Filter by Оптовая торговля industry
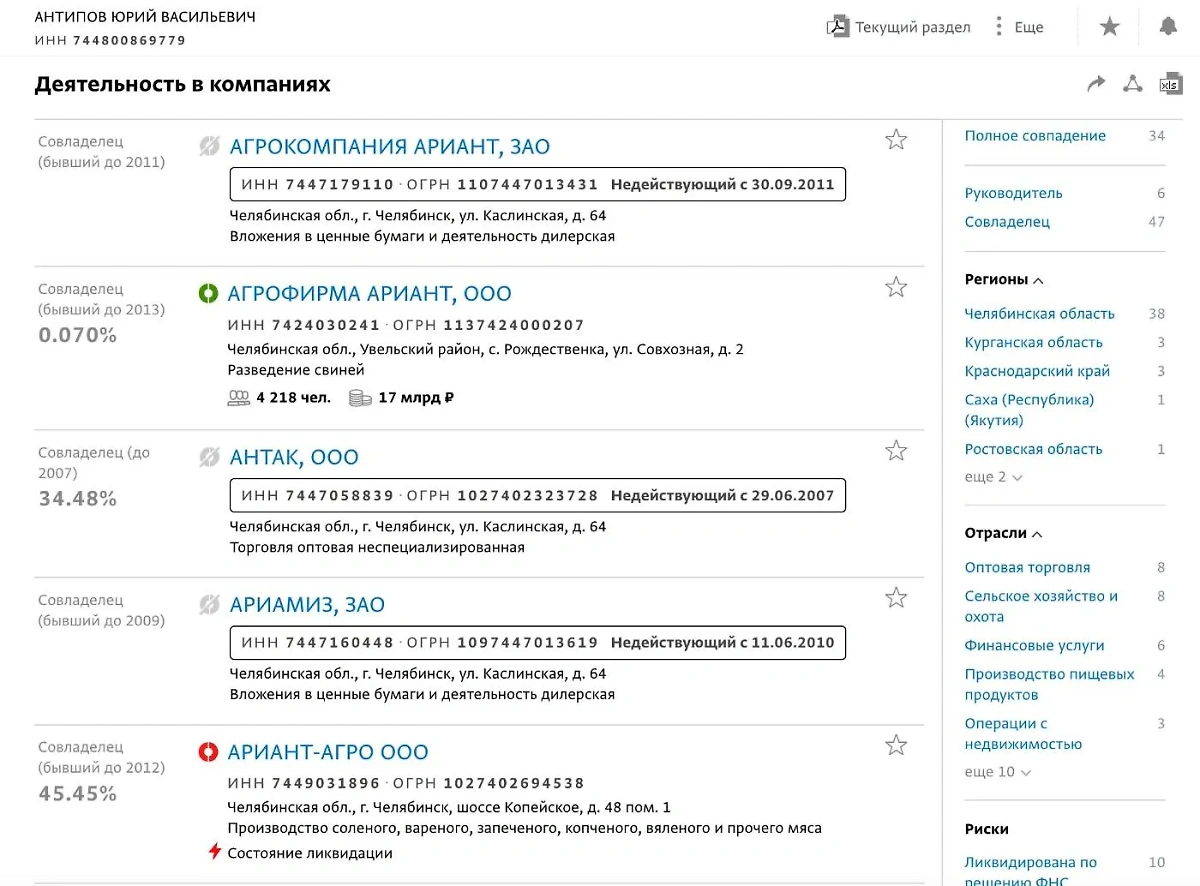This screenshot has width=1200, height=886. pos(1027,568)
